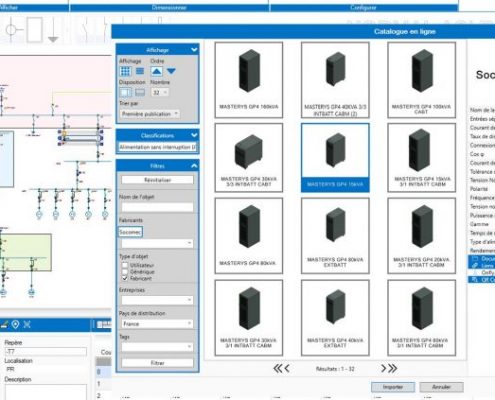Open the Configurer ribbon tab
The height and width of the screenshot is (400, 495).
point(364,7)
